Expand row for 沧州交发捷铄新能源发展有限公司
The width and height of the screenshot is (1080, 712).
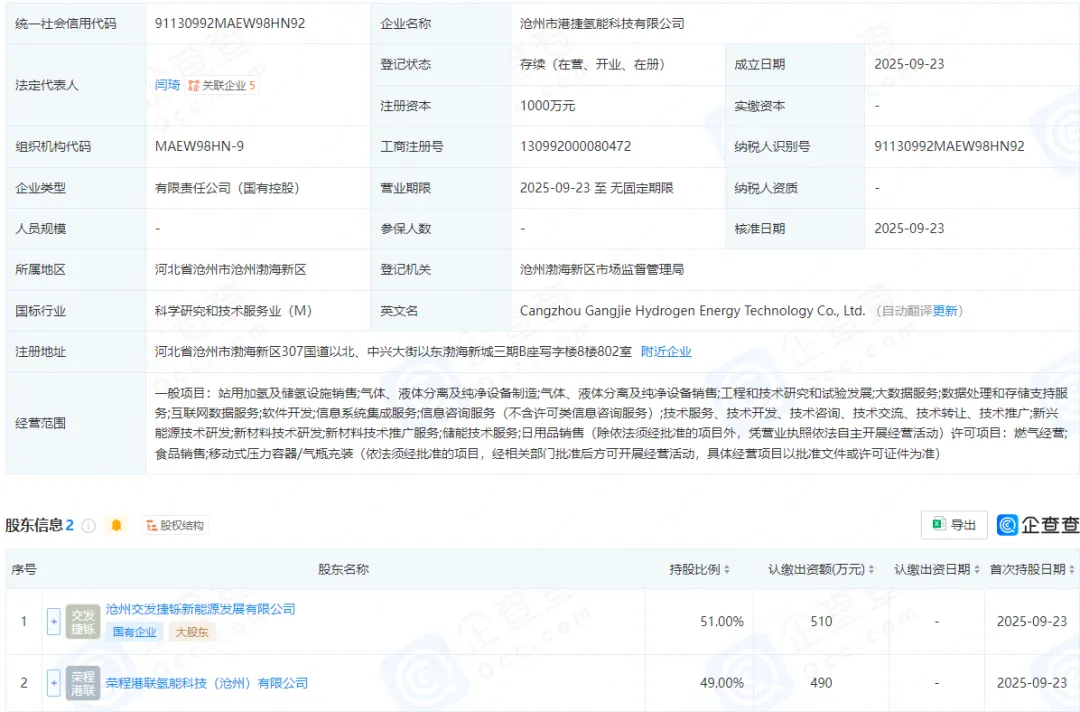(x=54, y=621)
